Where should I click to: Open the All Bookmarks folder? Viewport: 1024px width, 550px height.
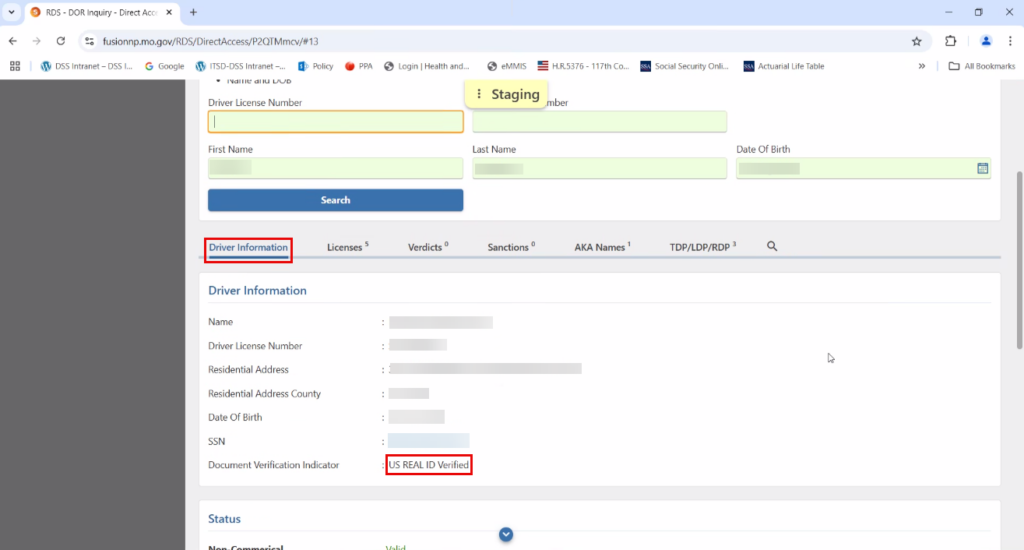(x=982, y=66)
